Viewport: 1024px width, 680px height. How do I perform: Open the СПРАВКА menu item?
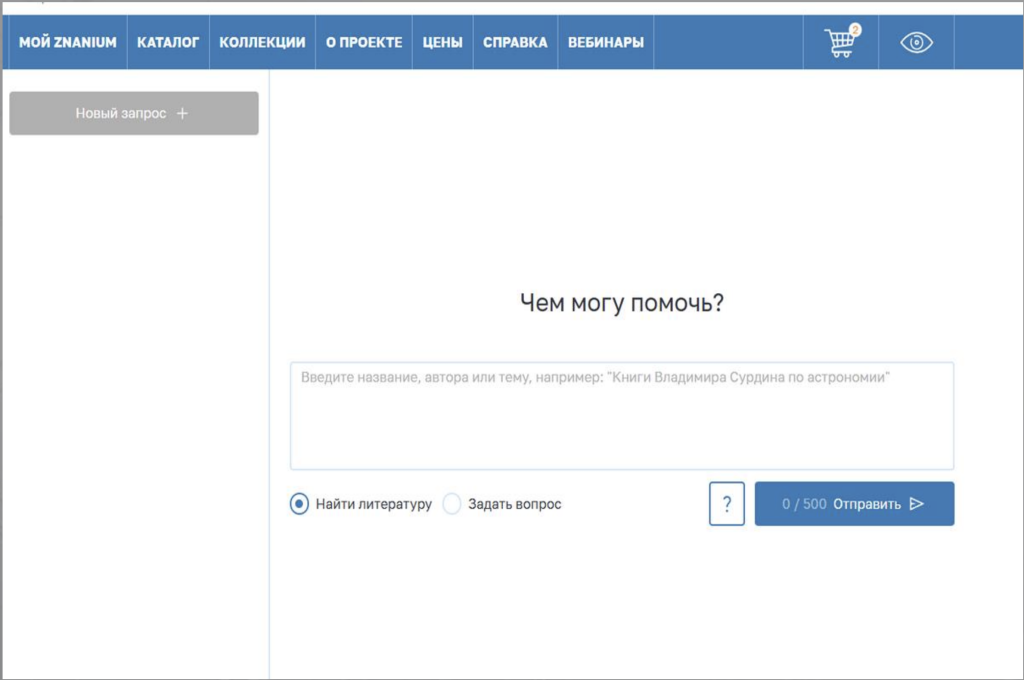pos(515,43)
